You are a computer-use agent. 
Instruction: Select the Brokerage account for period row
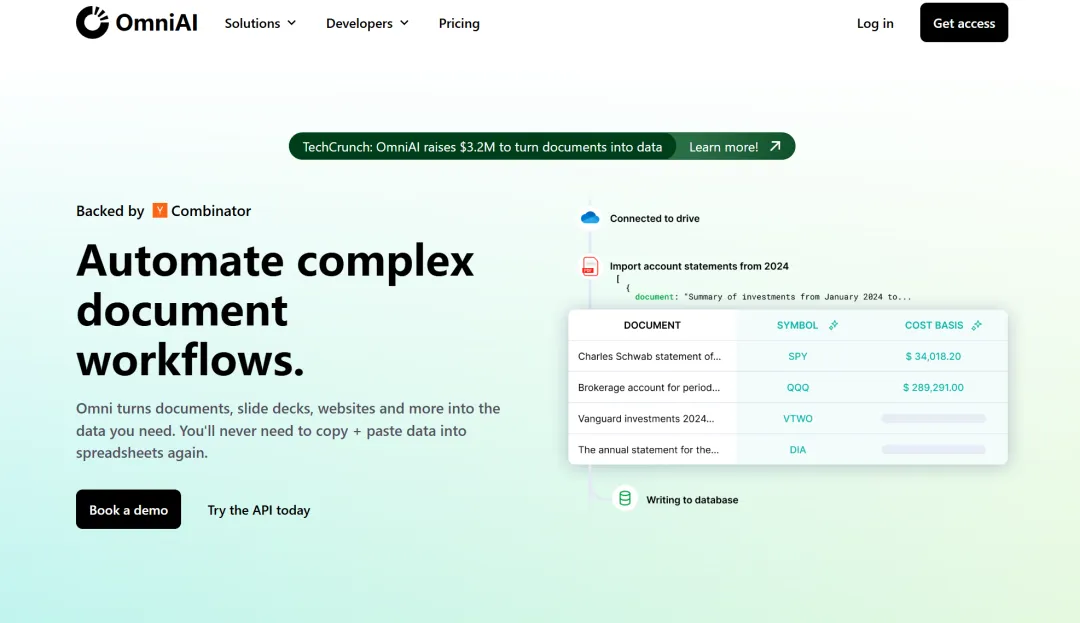[x=788, y=387]
